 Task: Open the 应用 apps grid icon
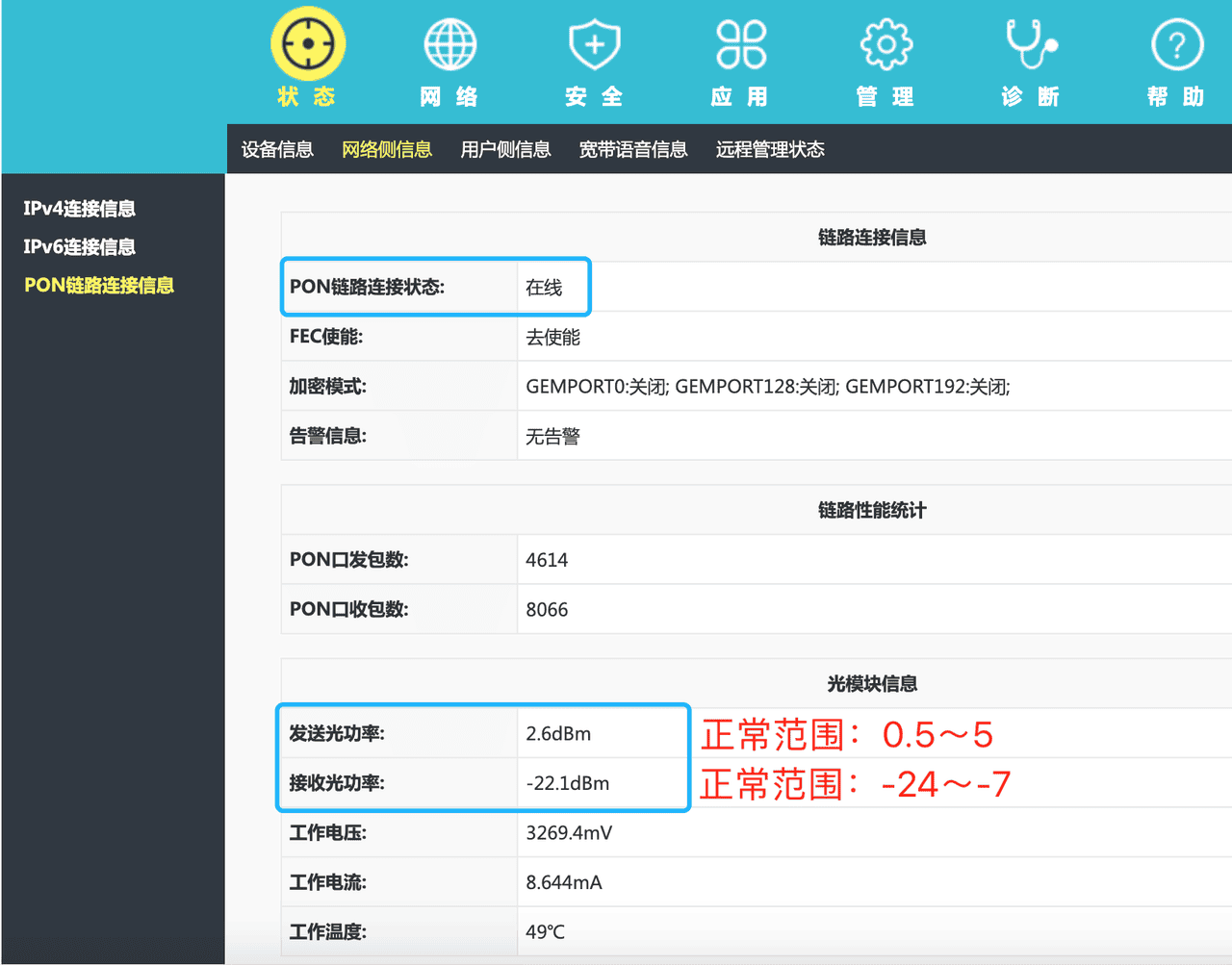coord(740,44)
